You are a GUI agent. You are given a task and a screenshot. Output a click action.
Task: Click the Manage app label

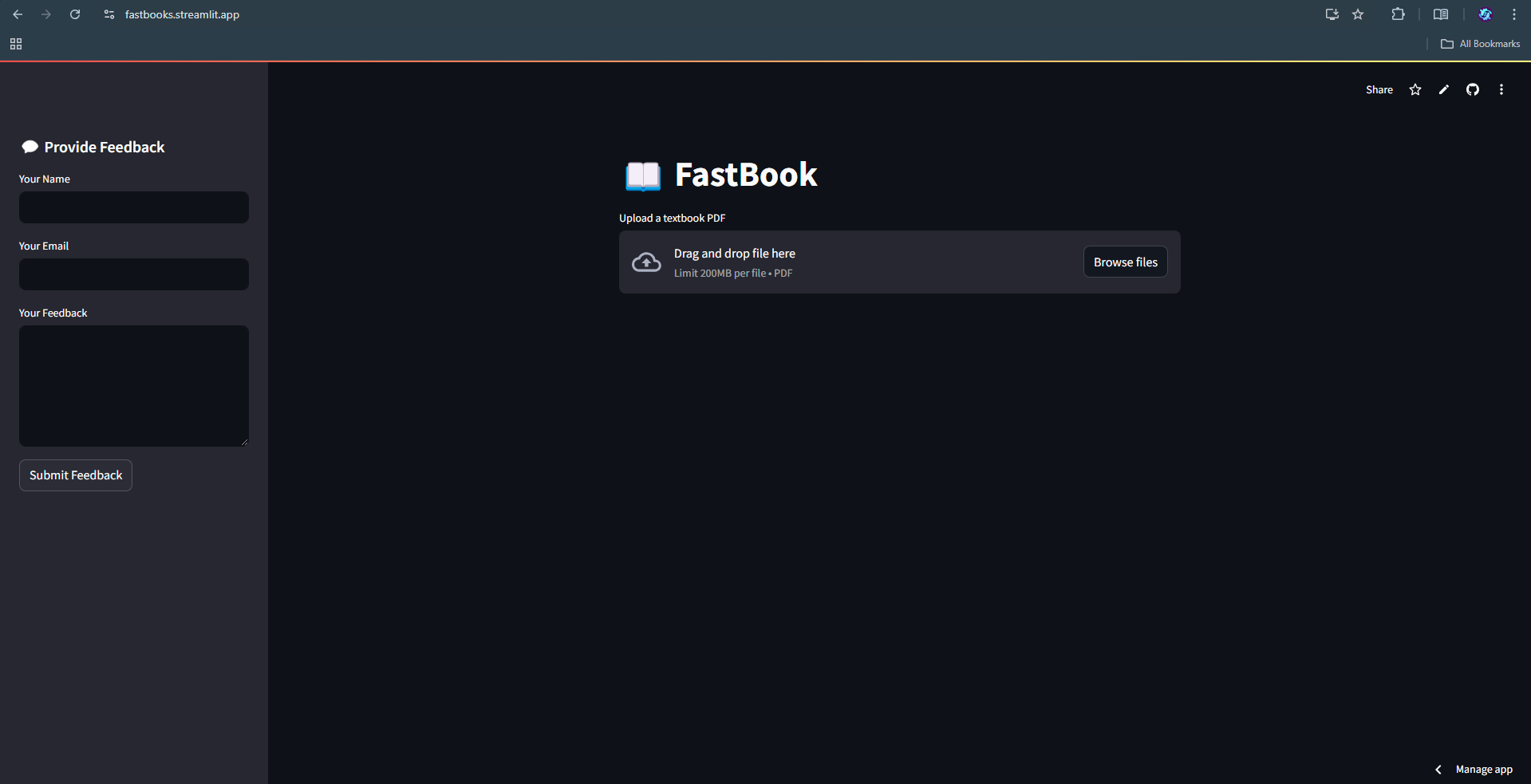[1484, 770]
